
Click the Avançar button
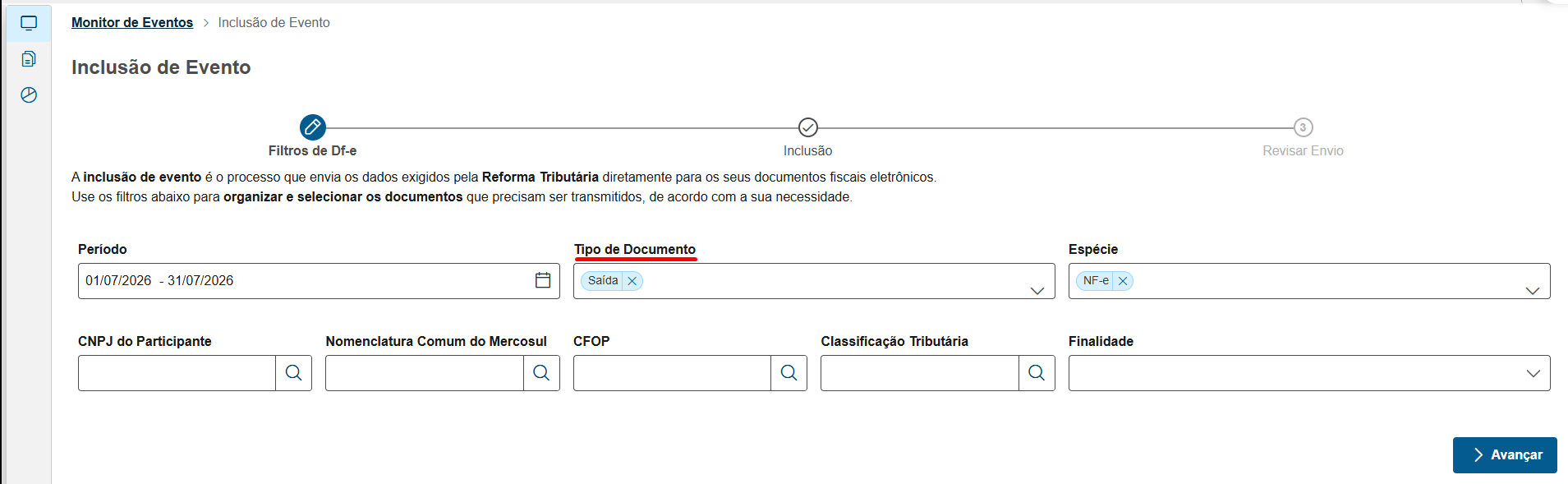(1505, 455)
